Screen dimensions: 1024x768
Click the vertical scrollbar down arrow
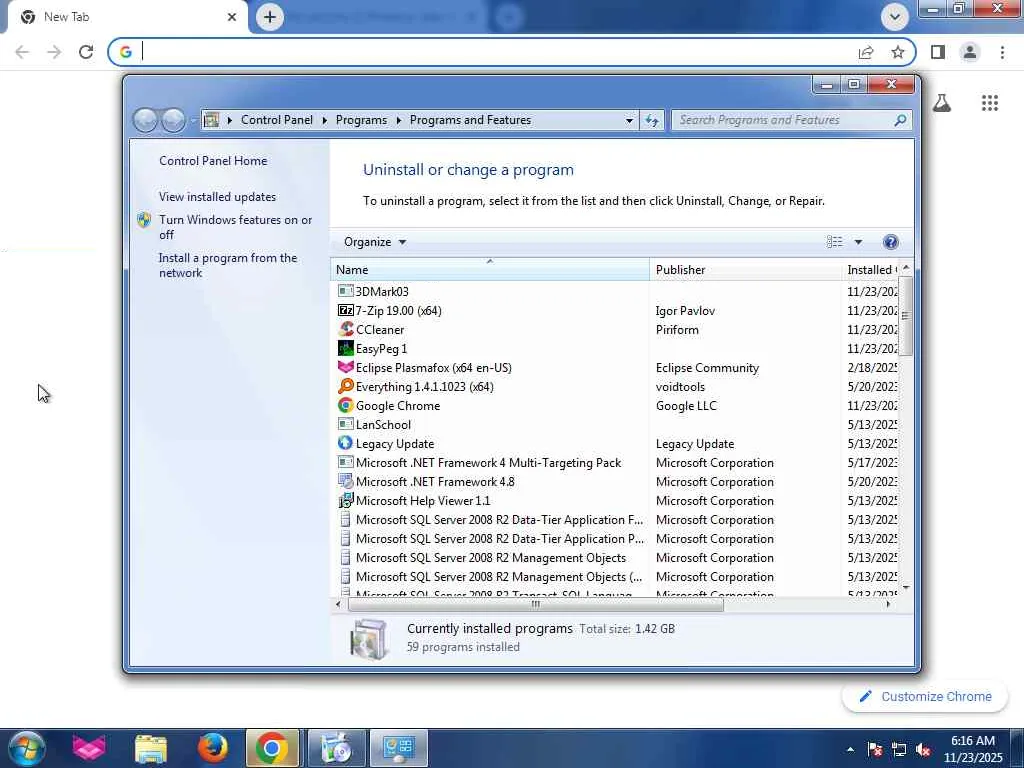(x=906, y=588)
